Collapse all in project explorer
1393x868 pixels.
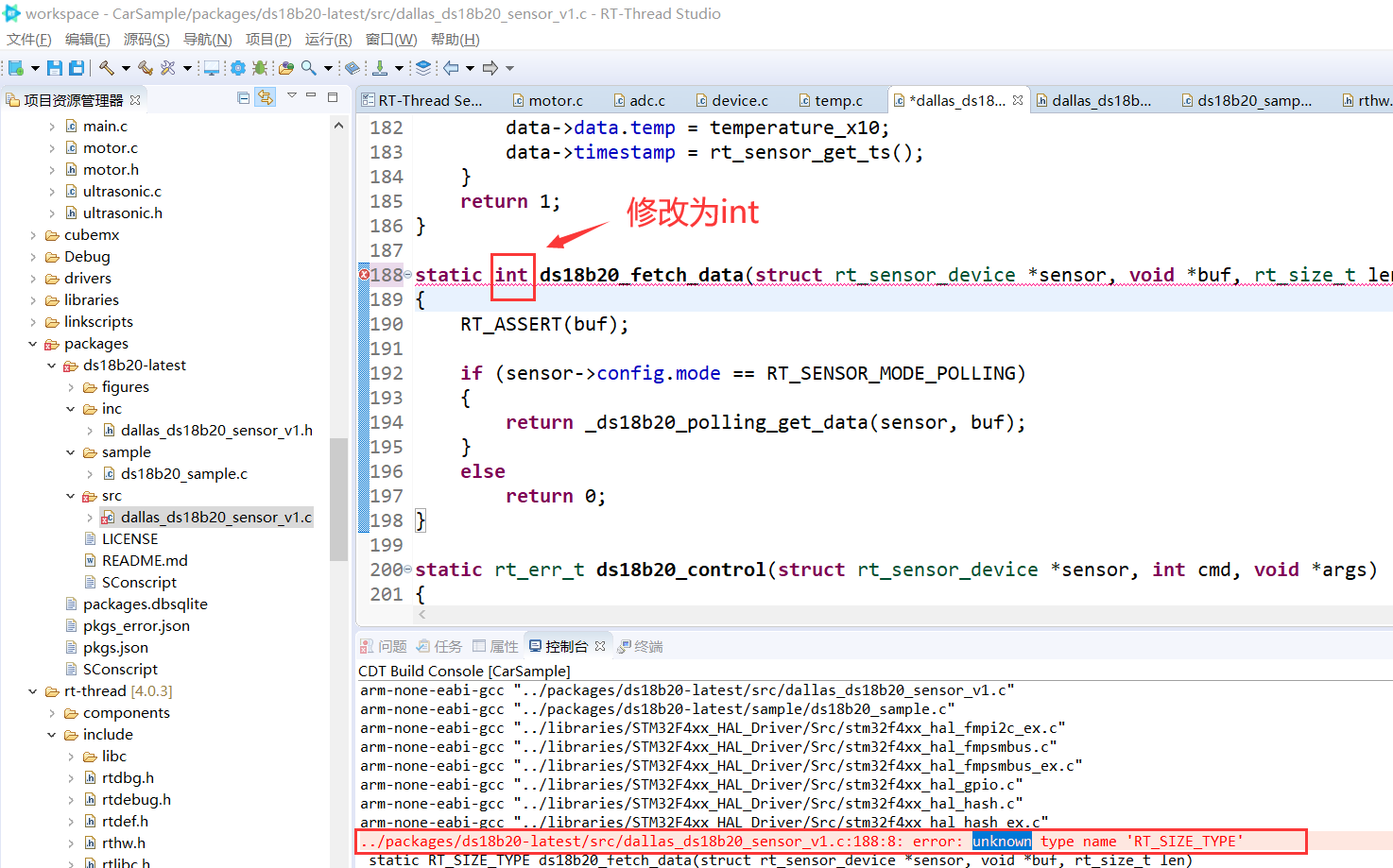tap(244, 98)
